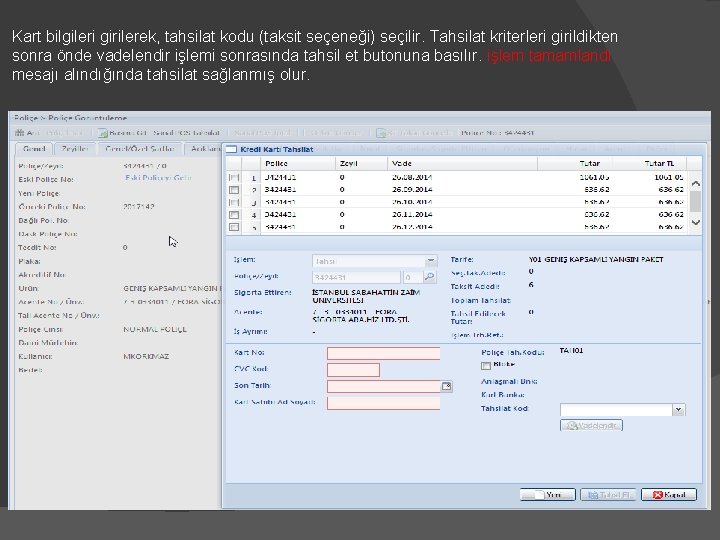
Task: Follow the Eski Poliçeyi Getir link
Action: pyautogui.click(x=158, y=177)
